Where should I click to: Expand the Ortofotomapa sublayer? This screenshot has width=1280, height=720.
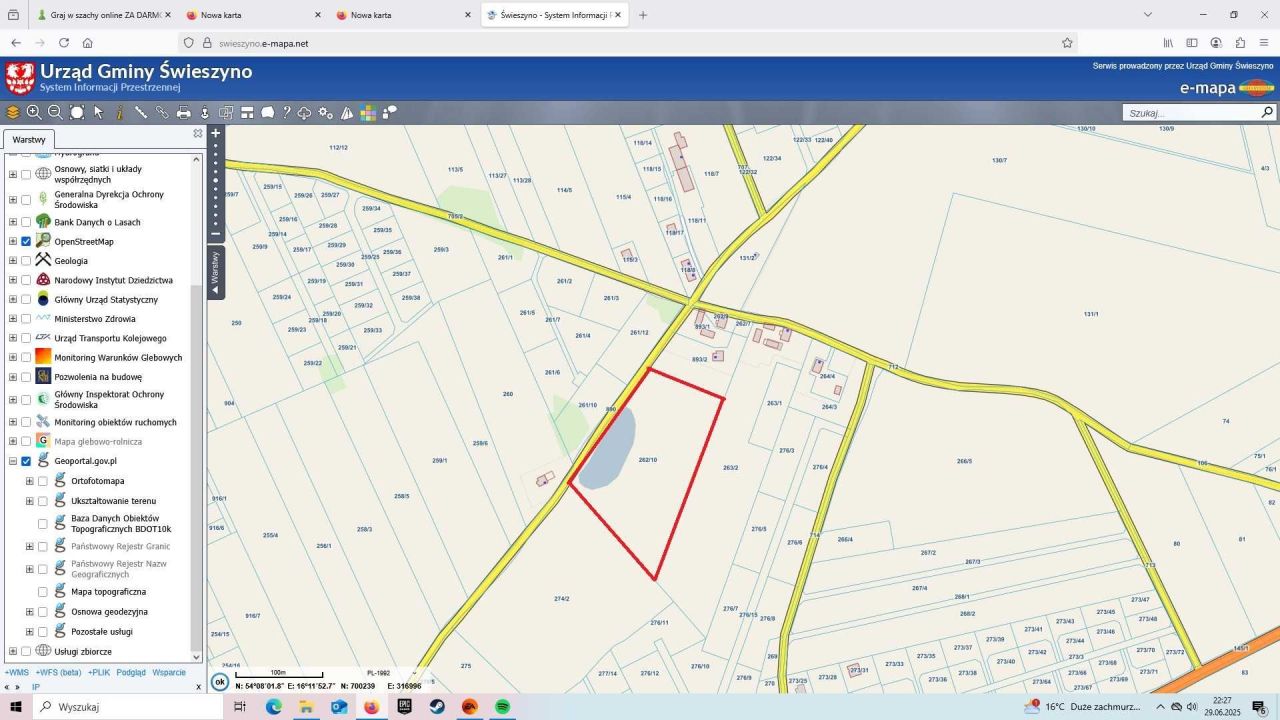[x=30, y=481]
